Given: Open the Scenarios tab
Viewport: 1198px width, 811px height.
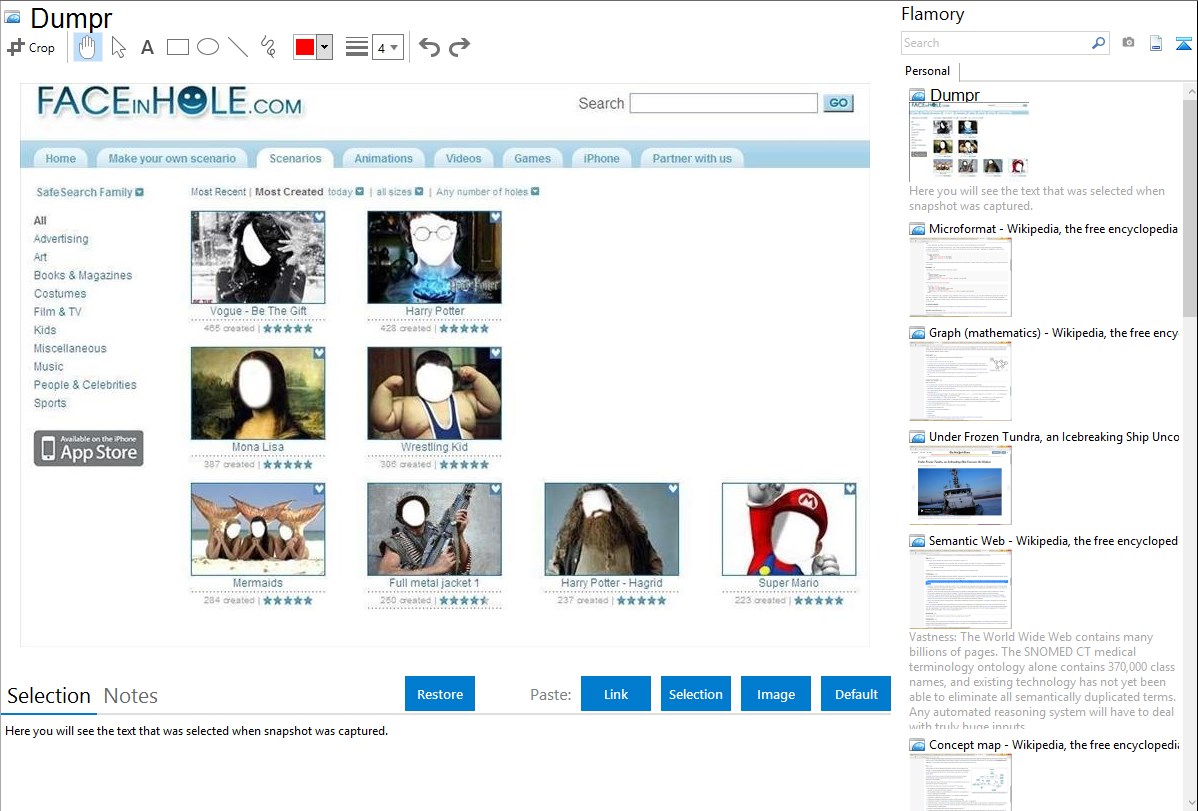Looking at the screenshot, I should [295, 158].
